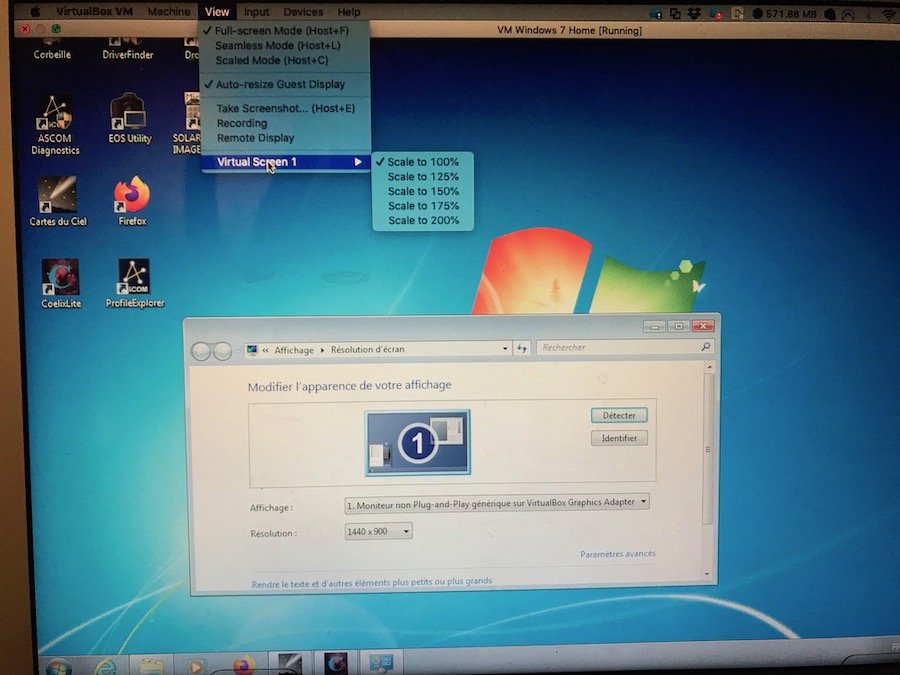900x675 pixels.
Task: Click the Affichage breadcrumb in address bar
Action: (294, 350)
